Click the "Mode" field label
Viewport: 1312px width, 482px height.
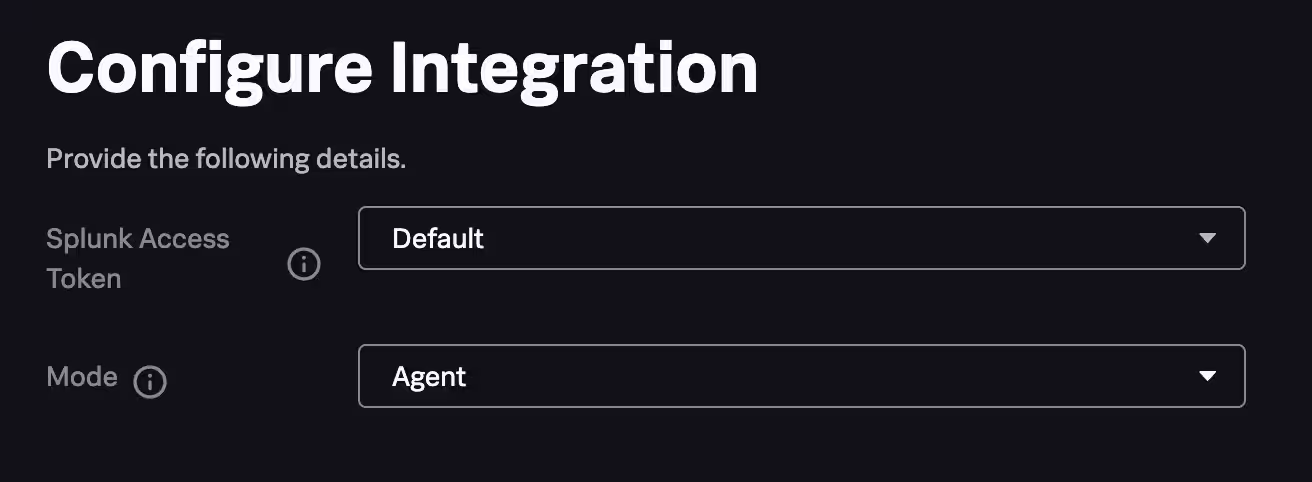pyautogui.click(x=82, y=377)
